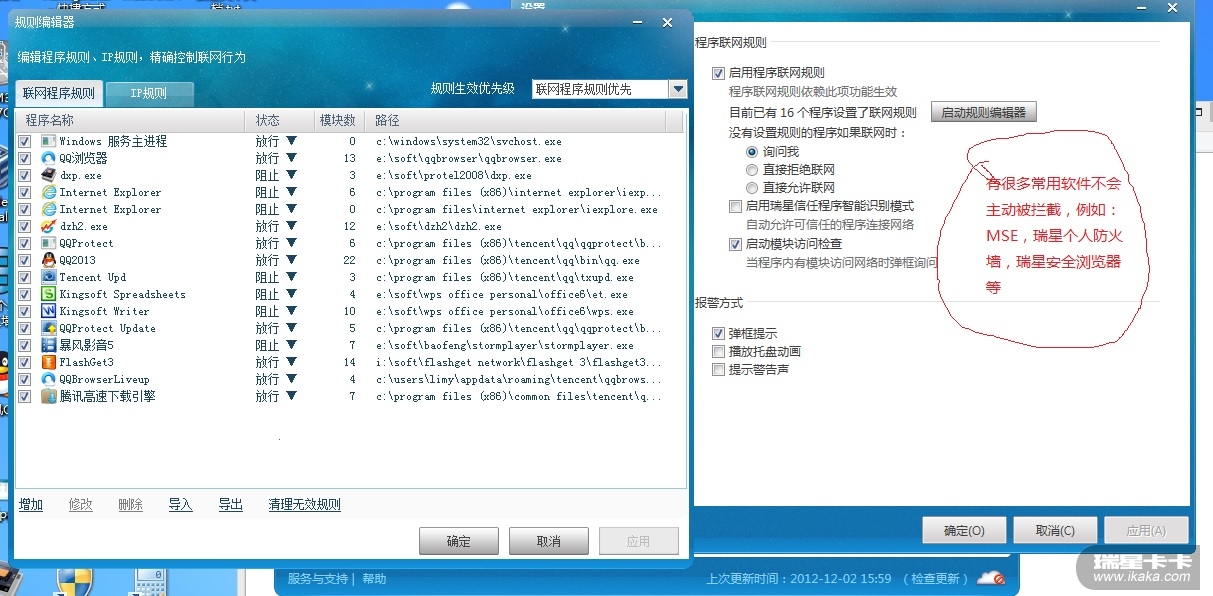
Task: Toggle 启动模块访问检查 checkbox
Action: pos(735,244)
